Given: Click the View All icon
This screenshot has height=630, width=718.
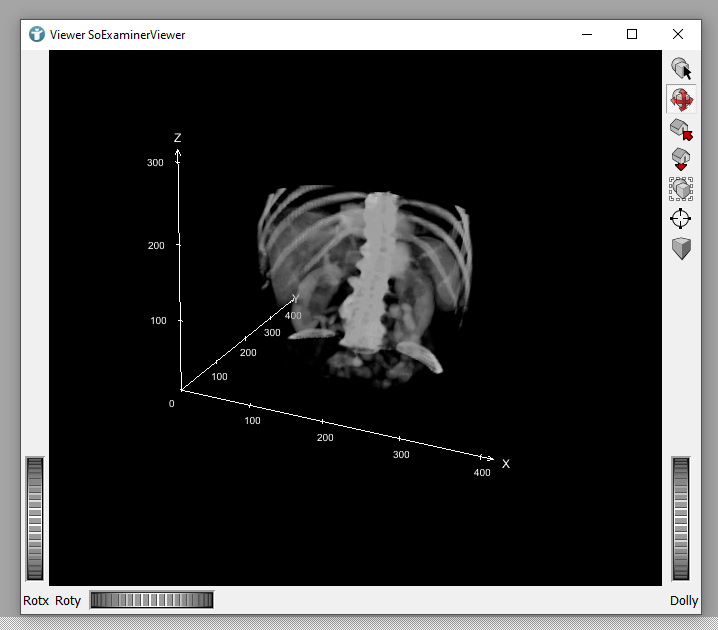Looking at the screenshot, I should tap(681, 189).
